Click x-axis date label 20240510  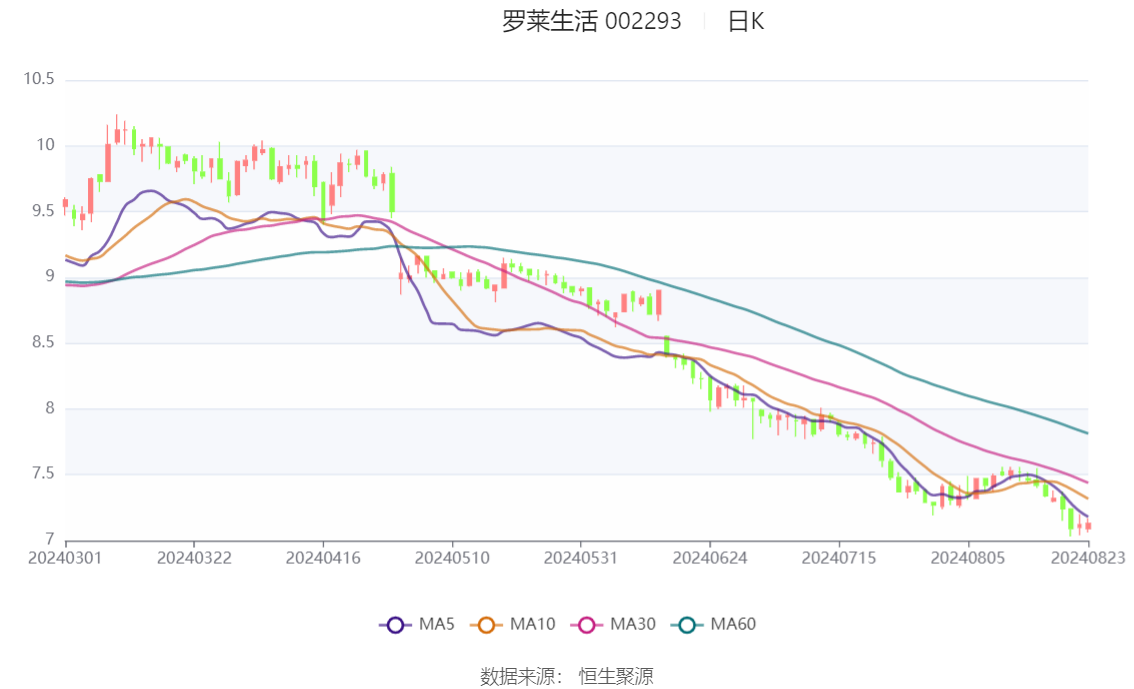[x=452, y=558]
